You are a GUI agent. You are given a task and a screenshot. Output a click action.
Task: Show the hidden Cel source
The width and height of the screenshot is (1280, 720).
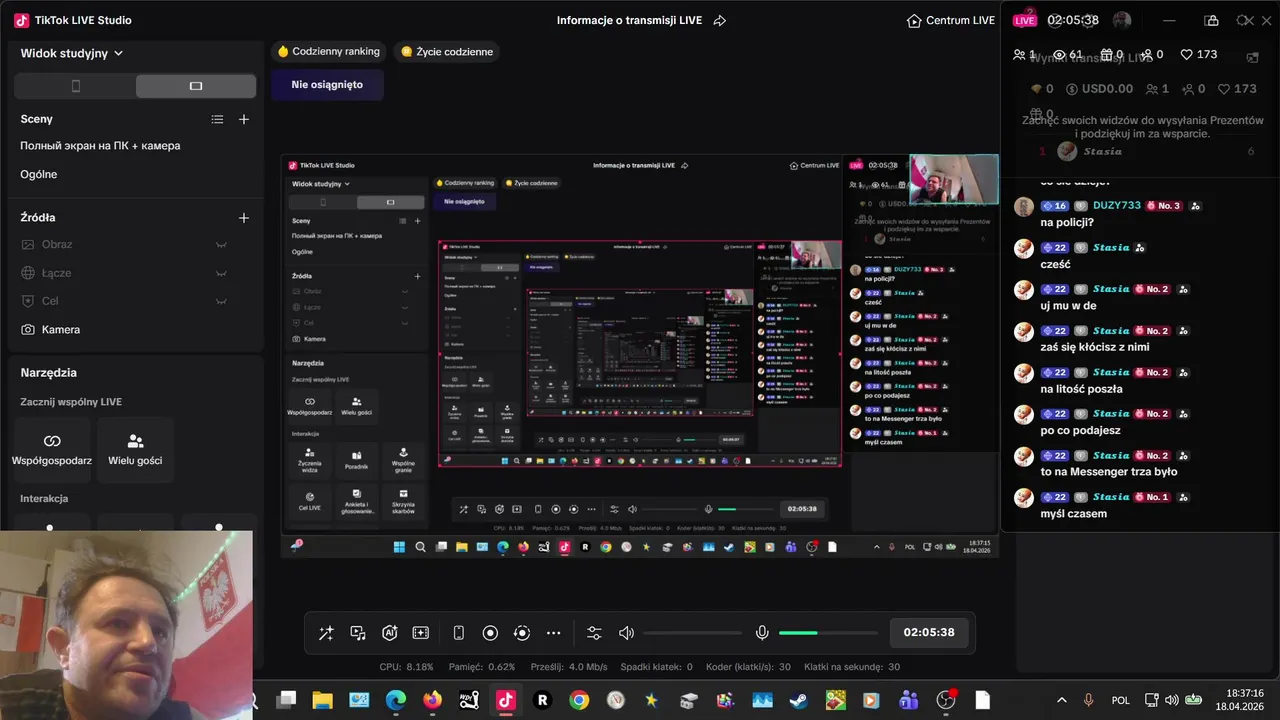coord(221,301)
